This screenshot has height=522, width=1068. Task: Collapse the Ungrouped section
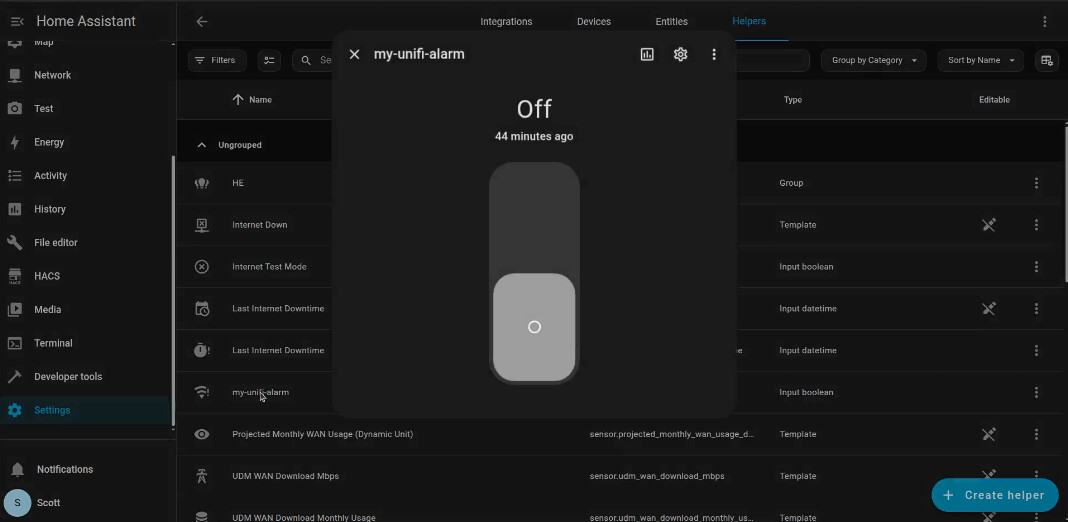[202, 145]
